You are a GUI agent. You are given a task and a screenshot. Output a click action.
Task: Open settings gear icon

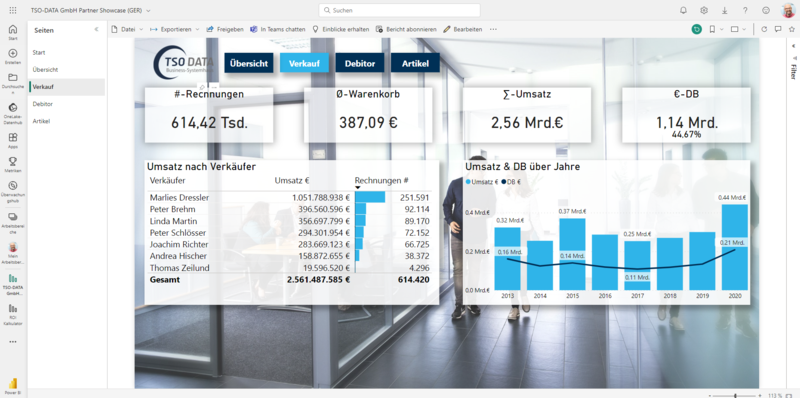(704, 10)
